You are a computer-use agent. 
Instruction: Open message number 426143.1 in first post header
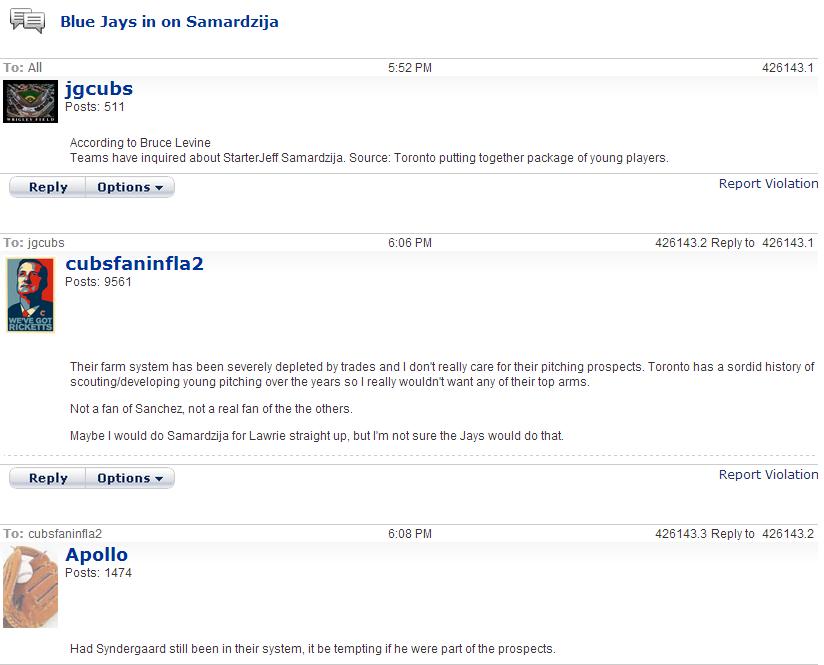(788, 68)
